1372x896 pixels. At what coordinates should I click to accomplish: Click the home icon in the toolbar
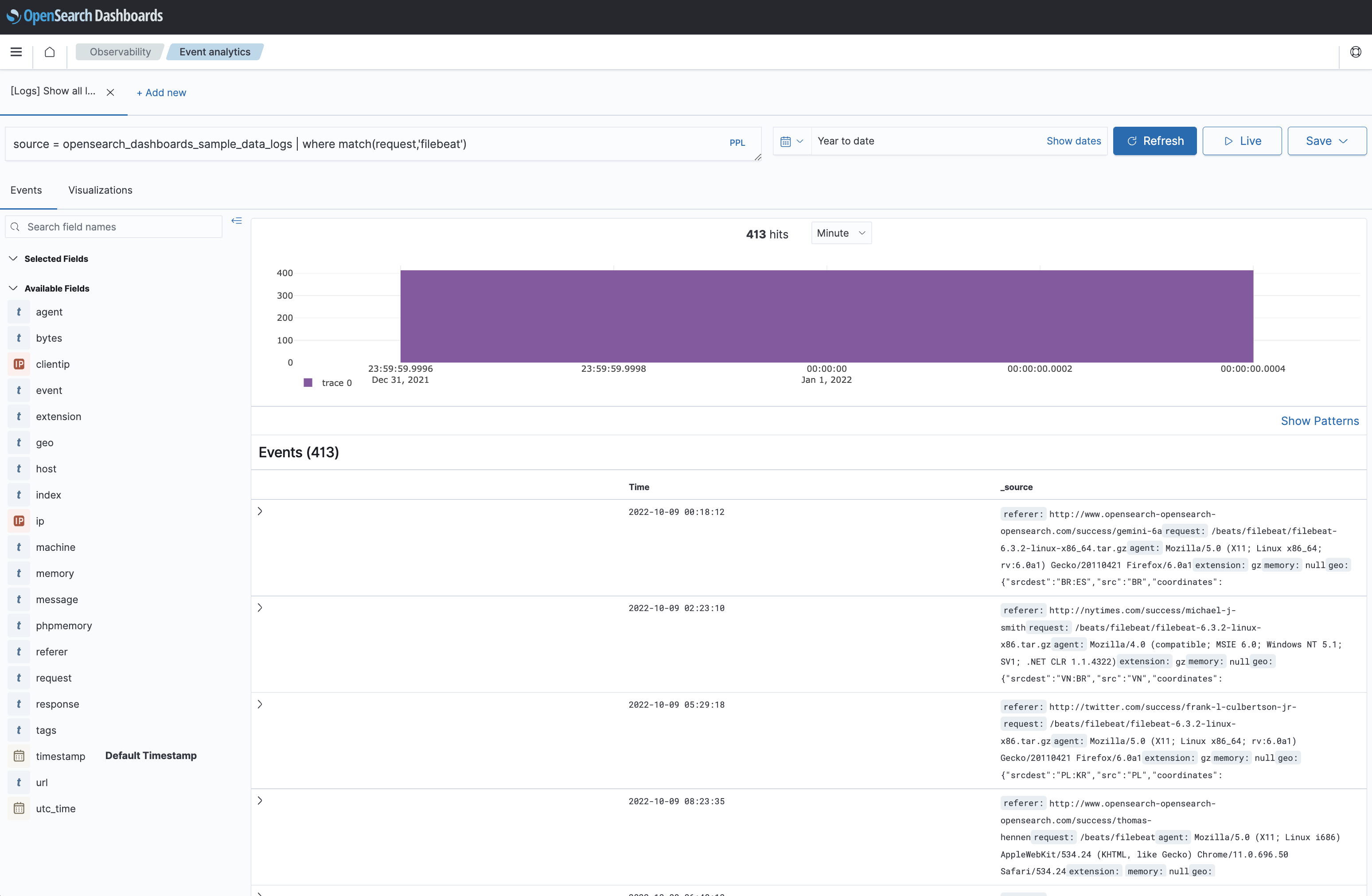click(49, 51)
